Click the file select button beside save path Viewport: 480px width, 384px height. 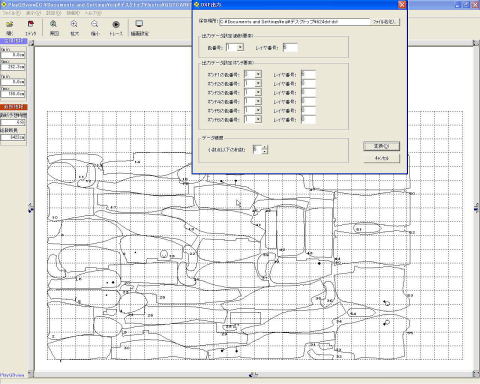point(385,22)
